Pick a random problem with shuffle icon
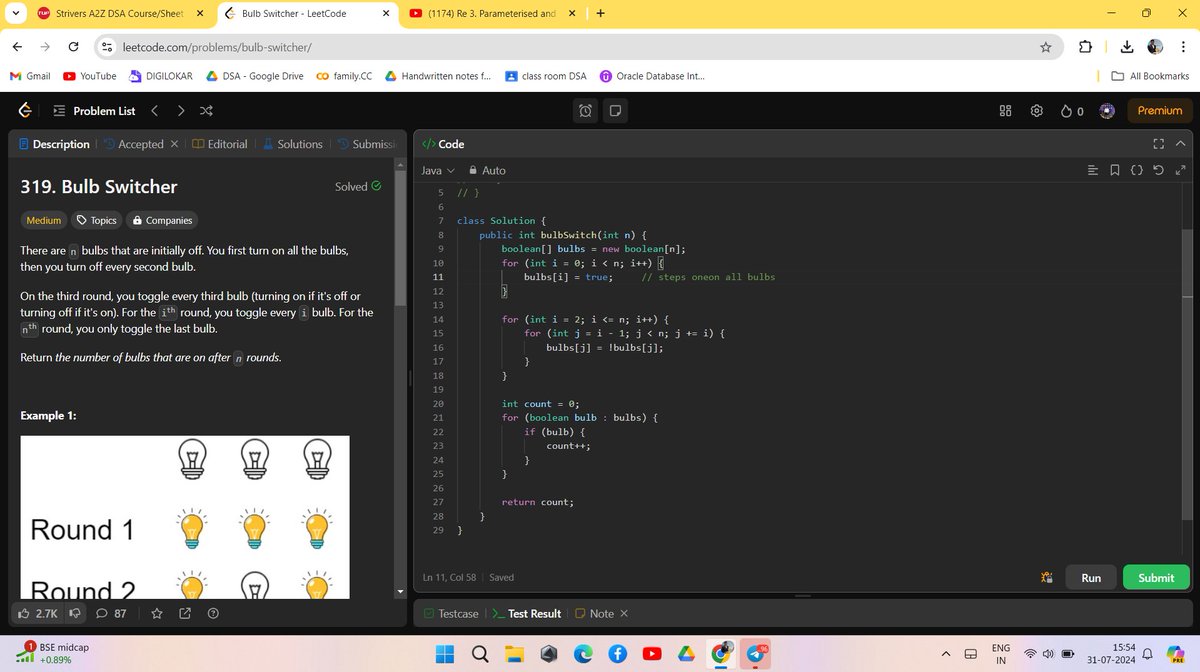 (x=206, y=111)
